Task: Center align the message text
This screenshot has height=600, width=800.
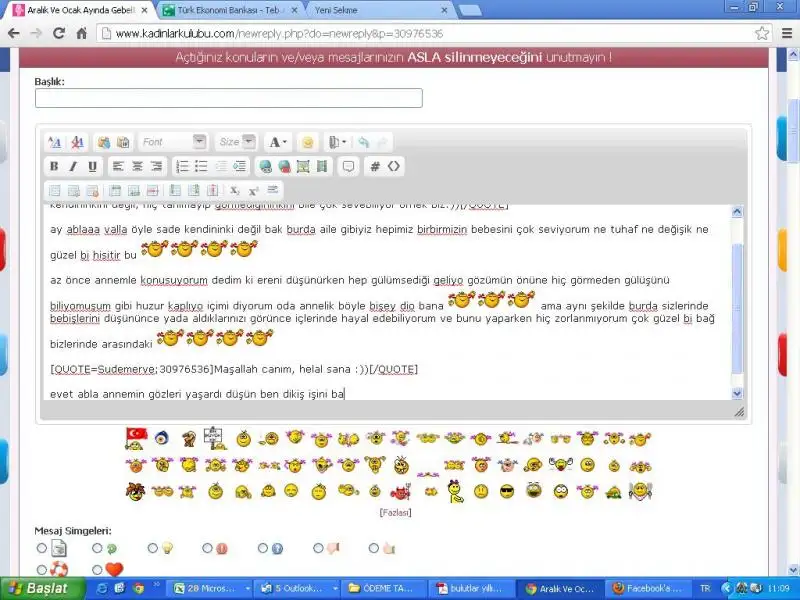Action: click(136, 166)
